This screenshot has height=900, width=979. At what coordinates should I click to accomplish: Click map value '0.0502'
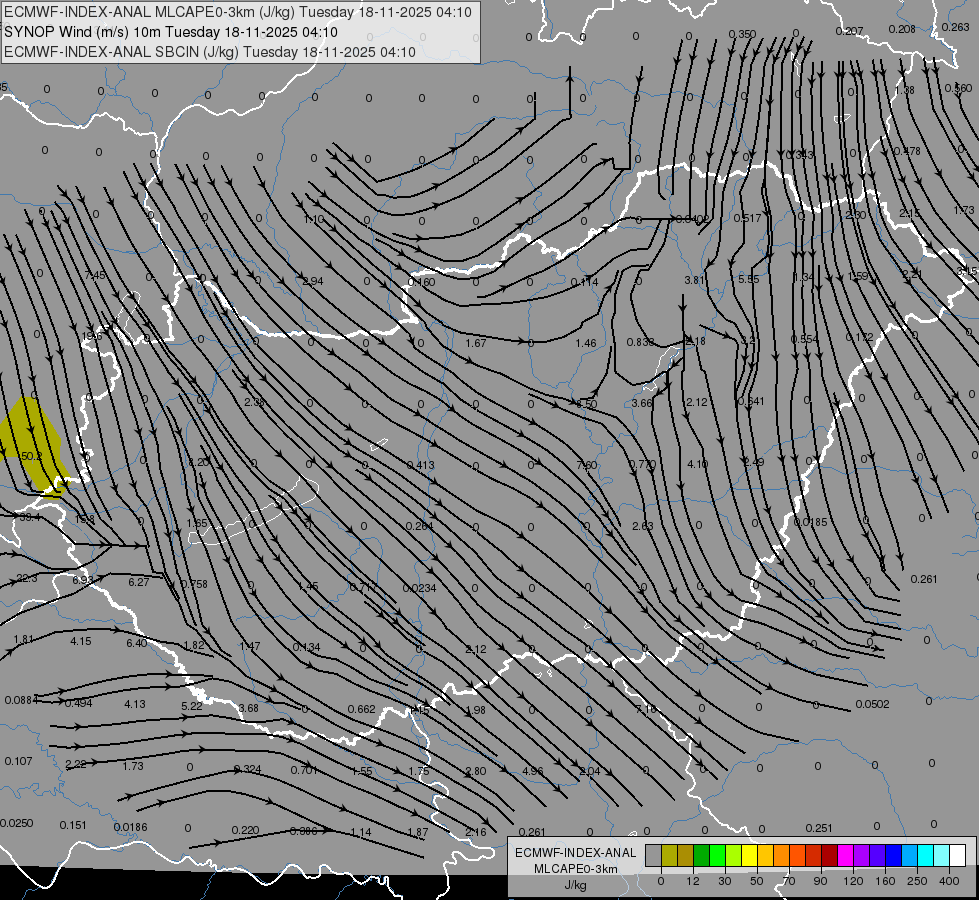pyautogui.click(x=872, y=705)
